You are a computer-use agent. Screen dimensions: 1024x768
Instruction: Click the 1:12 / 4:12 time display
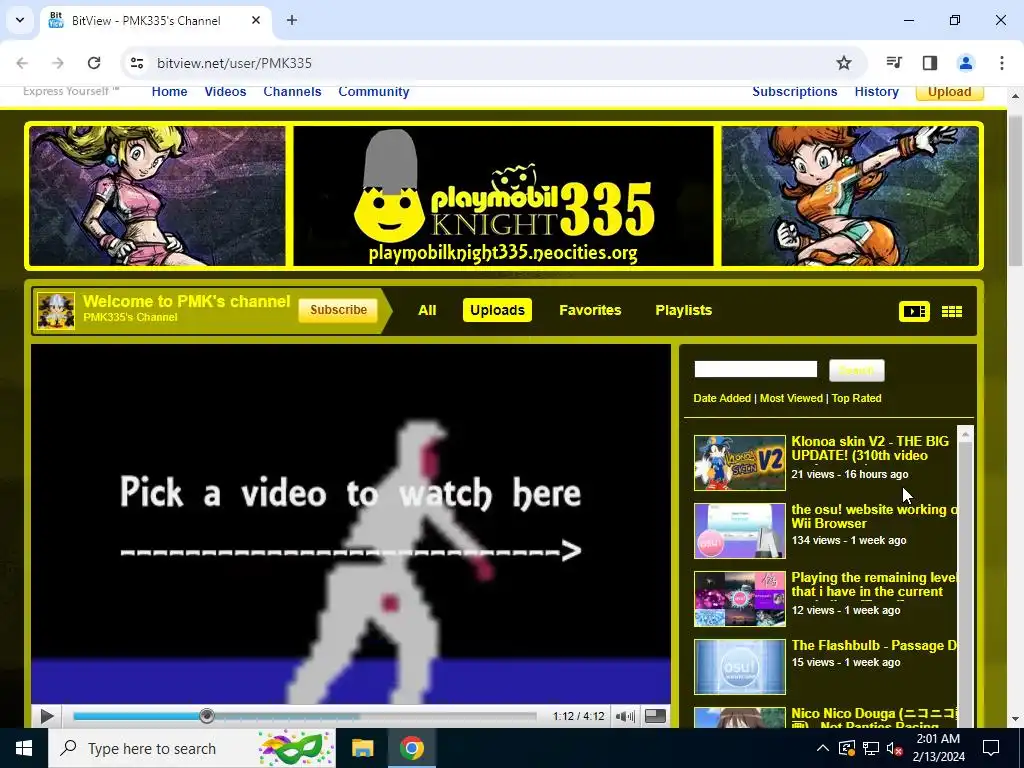click(579, 716)
